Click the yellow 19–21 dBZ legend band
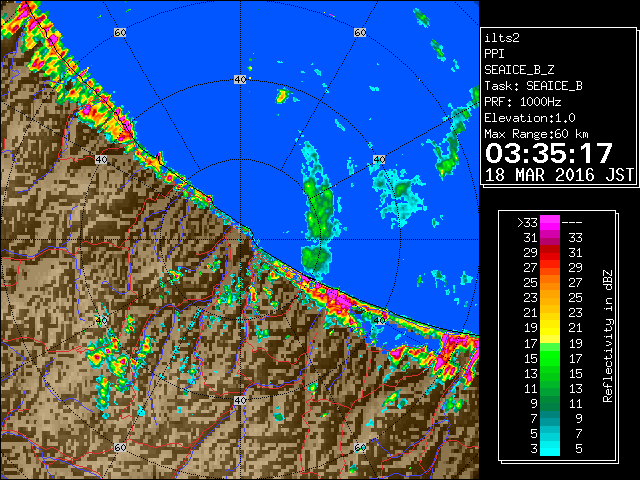Screen dimensions: 640x480 coord(549,328)
